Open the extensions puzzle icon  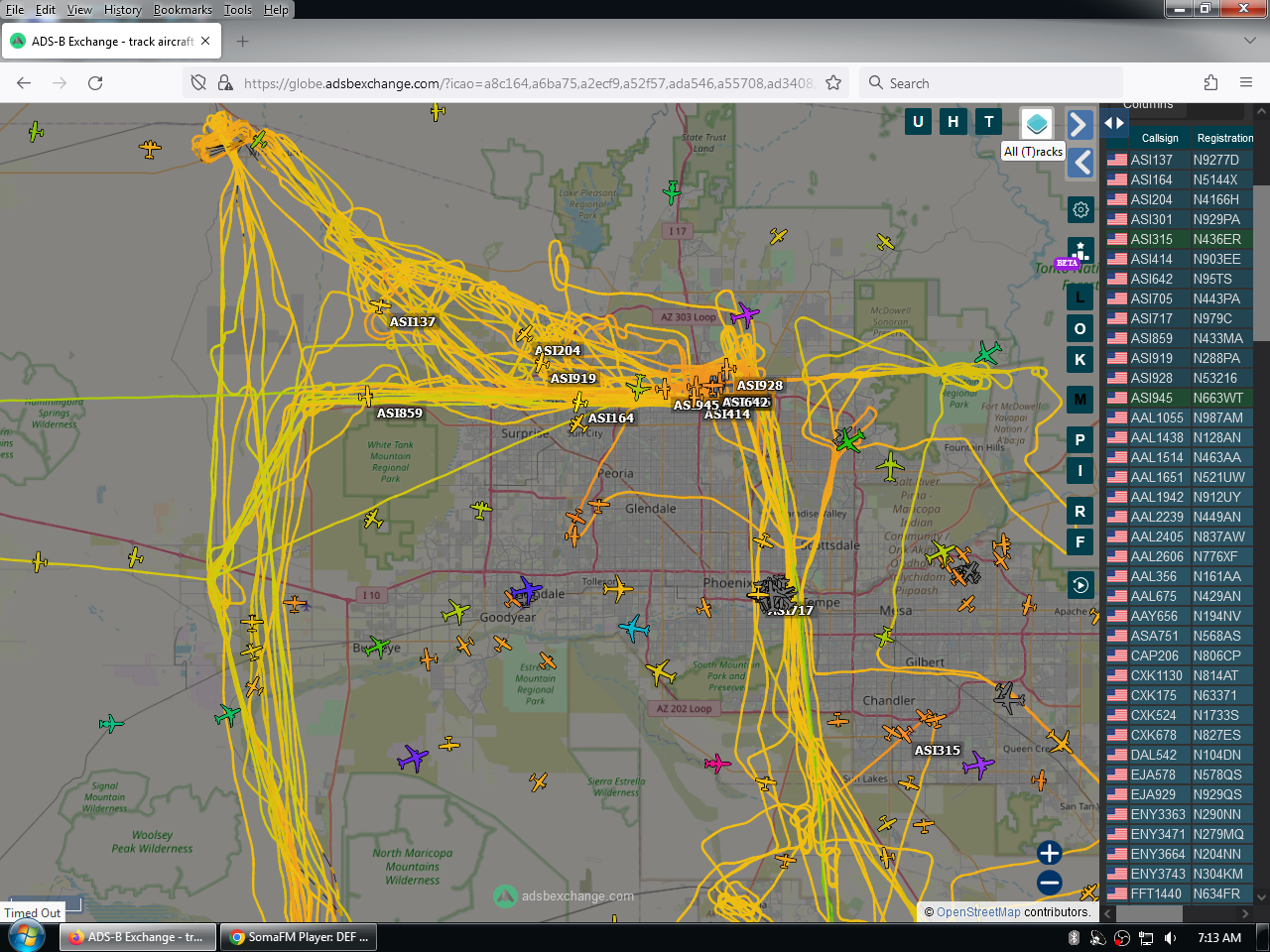coord(1210,83)
